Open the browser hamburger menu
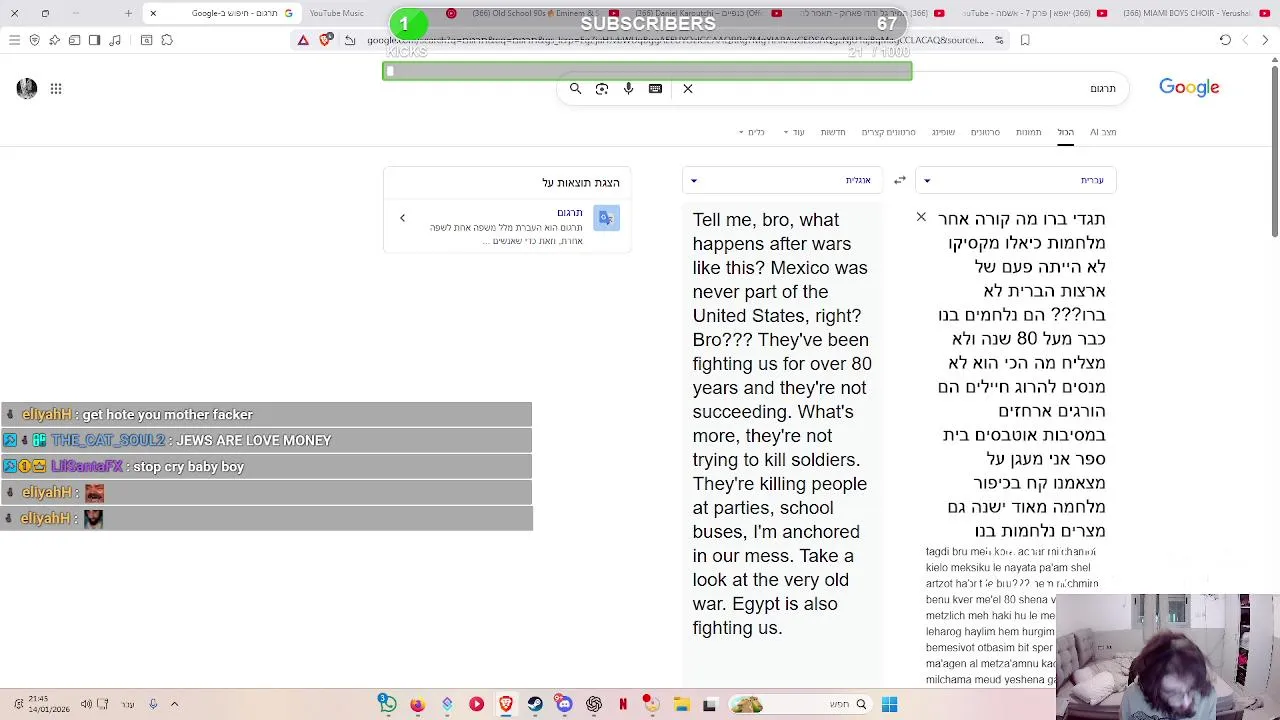This screenshot has width=1280, height=720. [x=14, y=40]
